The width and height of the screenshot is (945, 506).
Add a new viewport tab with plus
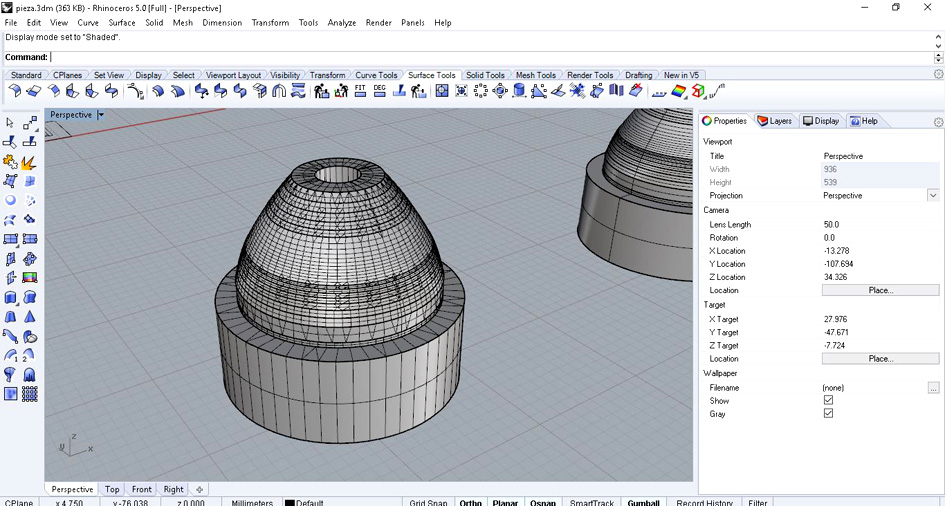(199, 489)
